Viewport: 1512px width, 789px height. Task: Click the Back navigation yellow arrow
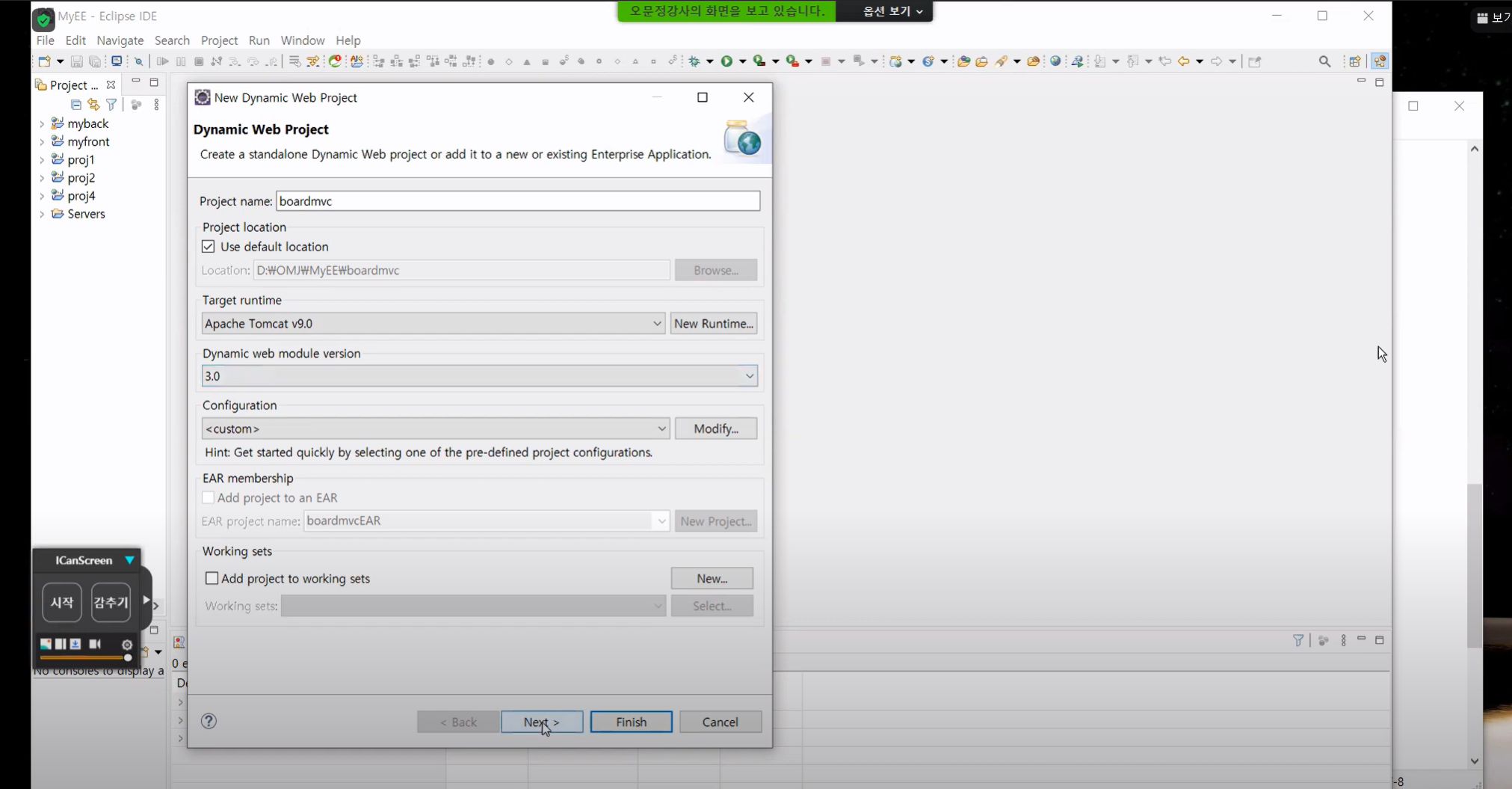(x=1183, y=61)
